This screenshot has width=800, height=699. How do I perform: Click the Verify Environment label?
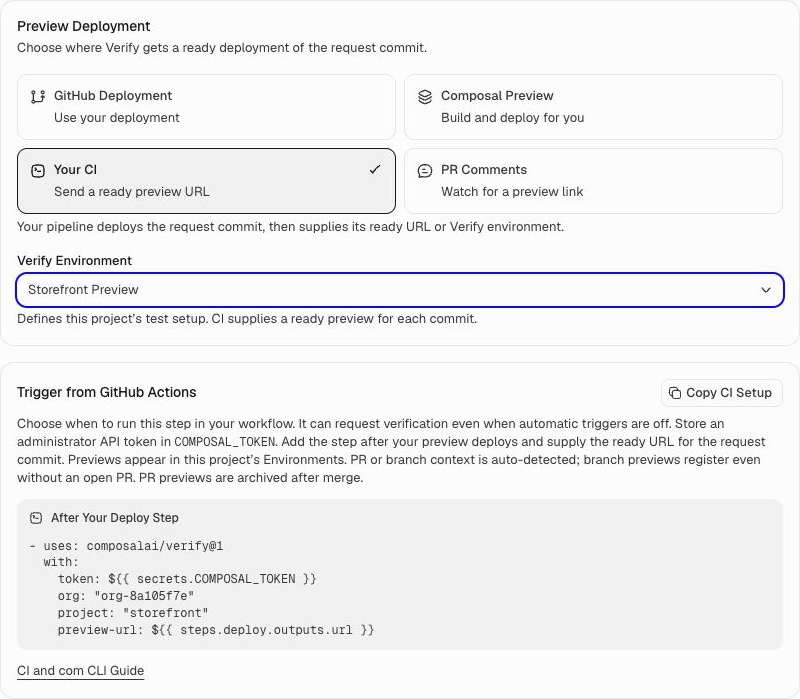pos(74,261)
